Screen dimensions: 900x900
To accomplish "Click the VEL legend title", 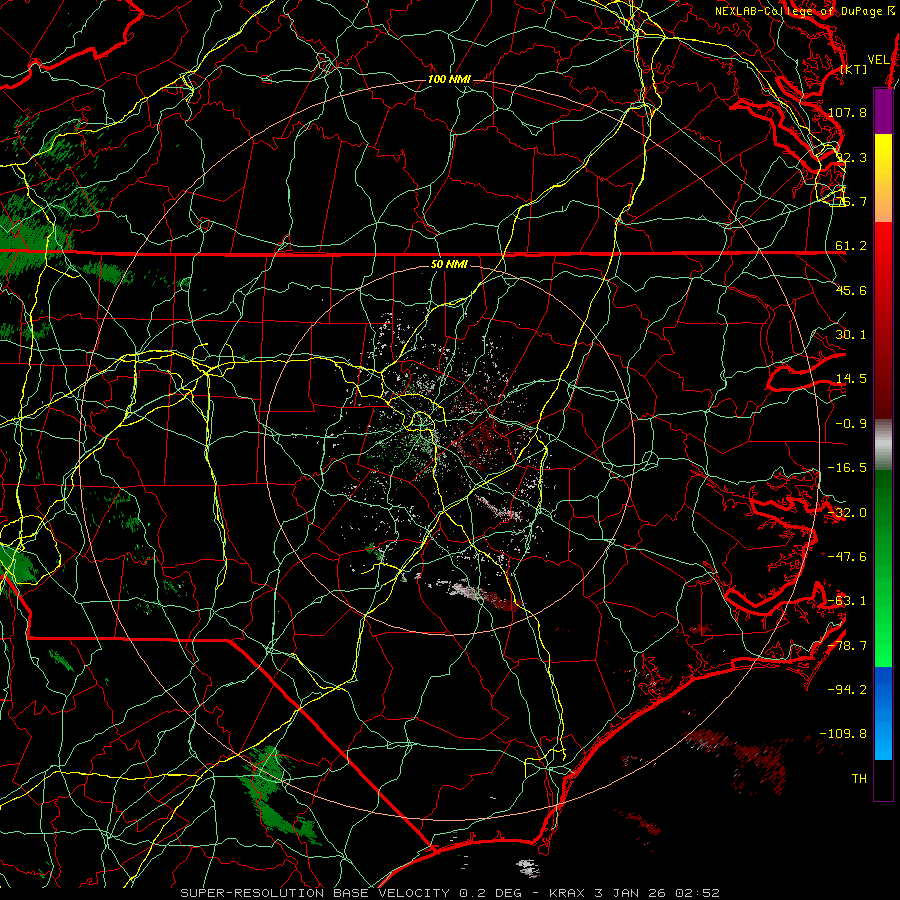I will 878,59.
